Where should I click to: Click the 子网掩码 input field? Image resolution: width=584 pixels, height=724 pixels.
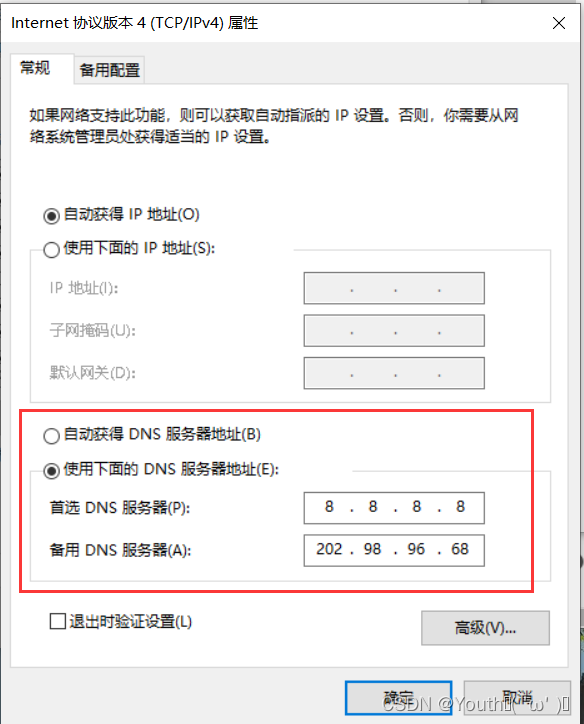[x=394, y=331]
